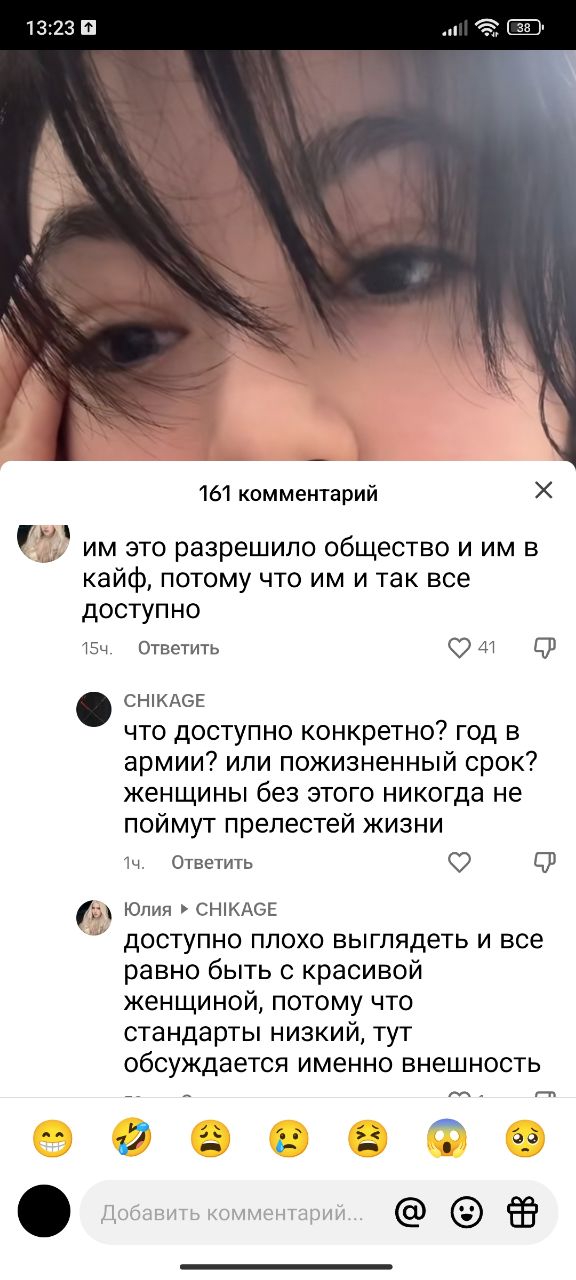
Task: Open CHIKAGE's profile avatar
Action: coord(94,709)
